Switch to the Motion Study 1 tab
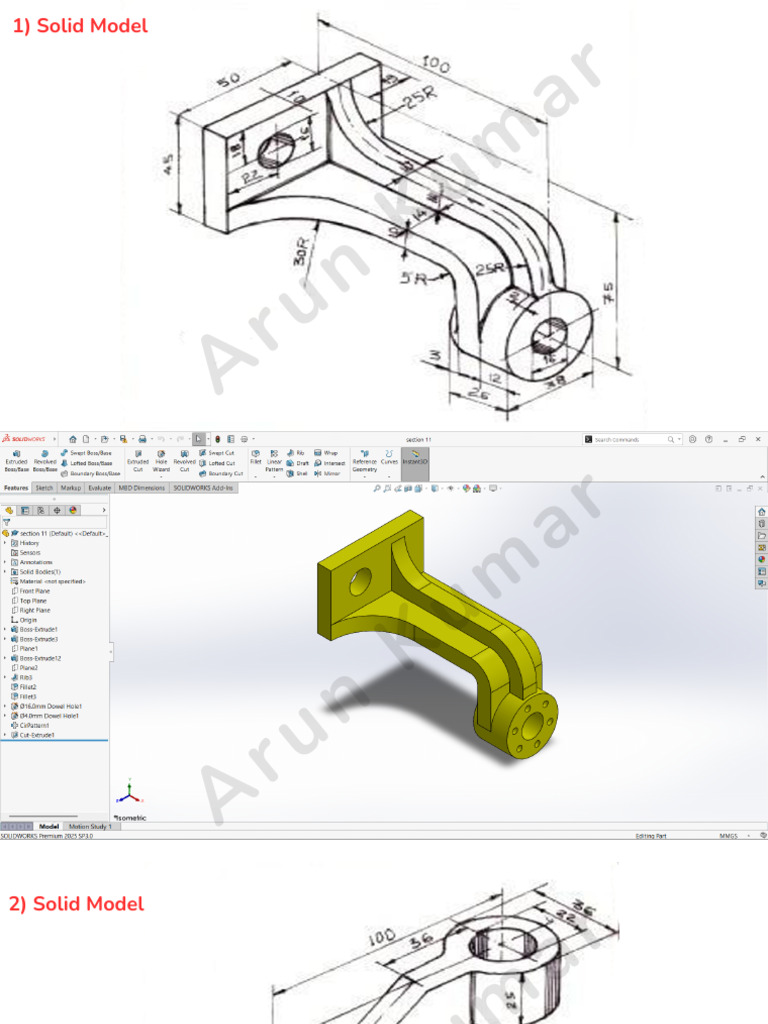Image resolution: width=768 pixels, height=1024 pixels. point(90,826)
